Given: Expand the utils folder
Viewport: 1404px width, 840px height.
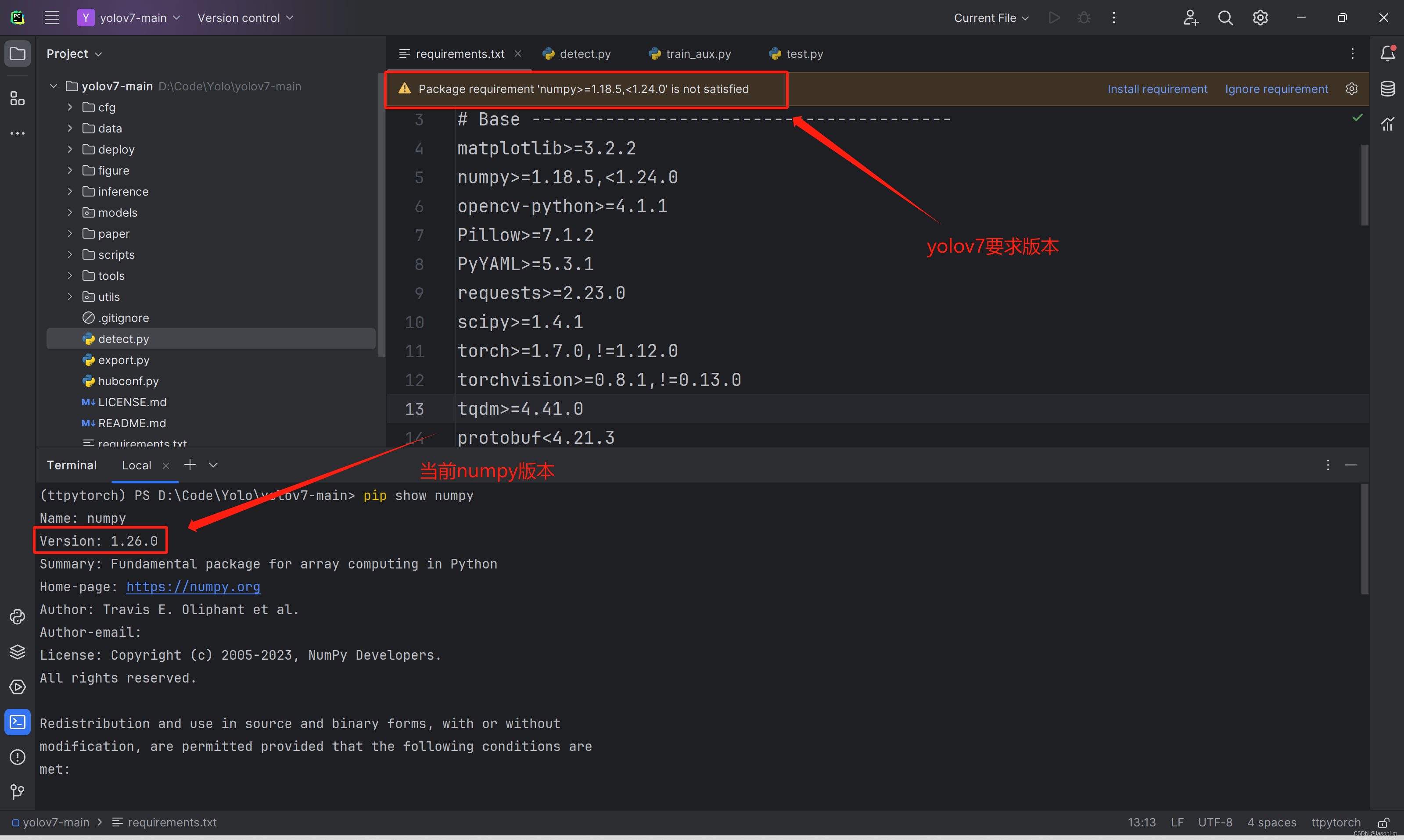Looking at the screenshot, I should [70, 297].
